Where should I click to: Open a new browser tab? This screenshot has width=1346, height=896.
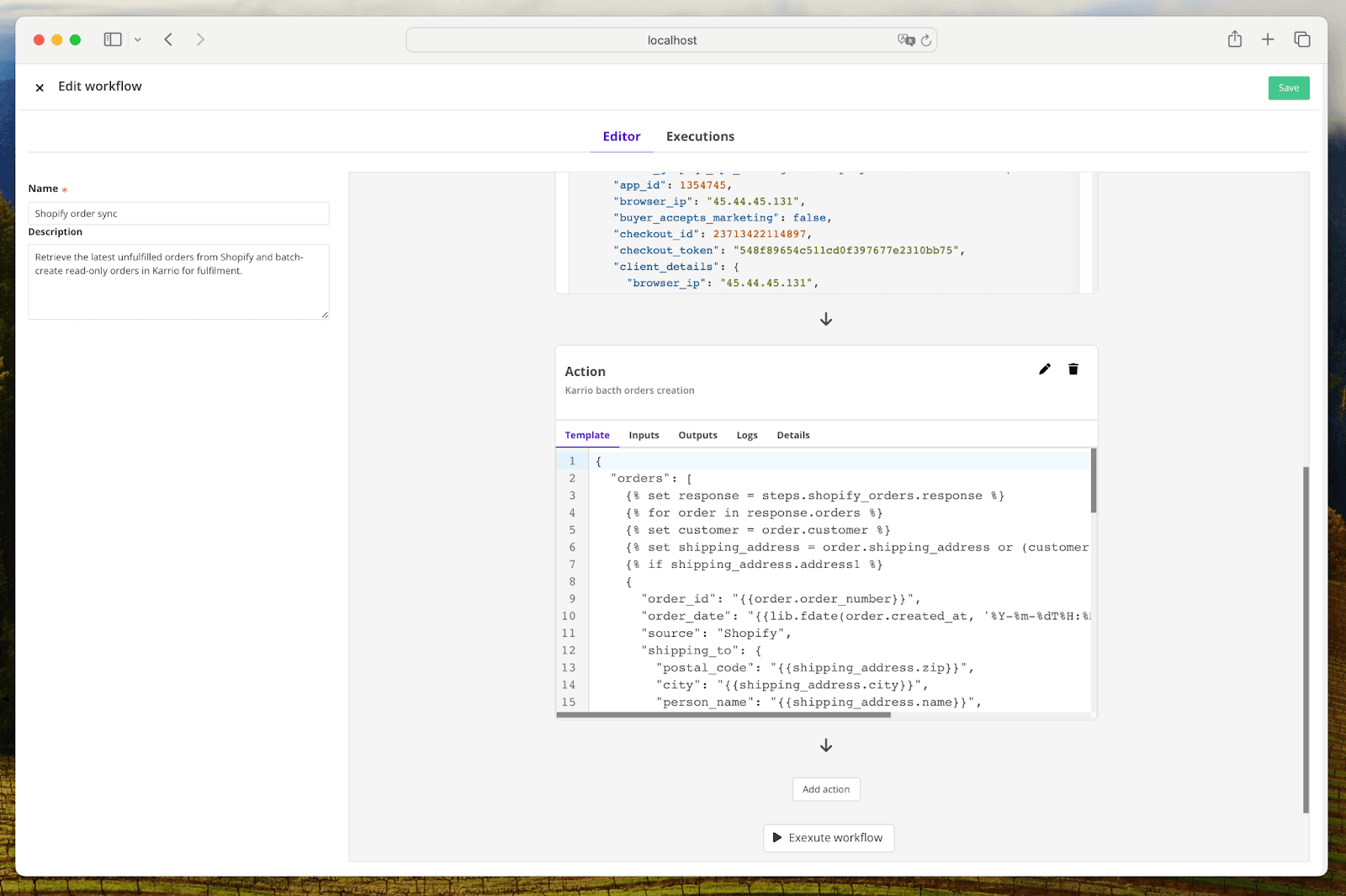(1268, 39)
